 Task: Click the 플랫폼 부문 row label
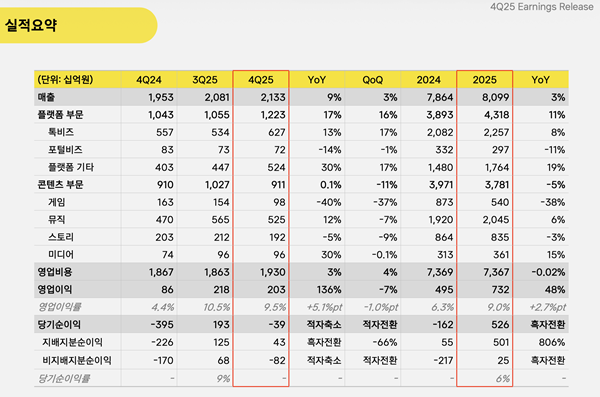pyautogui.click(x=60, y=114)
